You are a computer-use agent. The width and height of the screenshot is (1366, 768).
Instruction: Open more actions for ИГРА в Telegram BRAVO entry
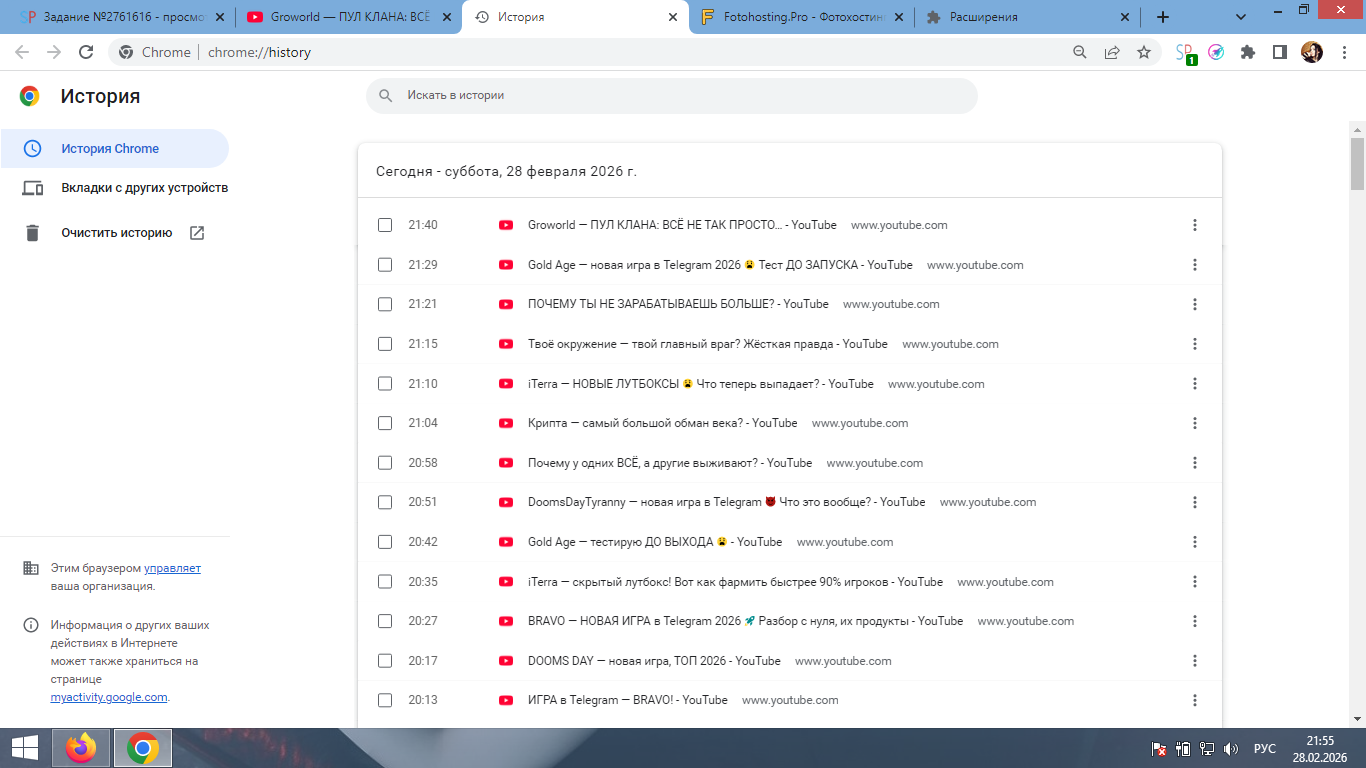tap(1194, 700)
